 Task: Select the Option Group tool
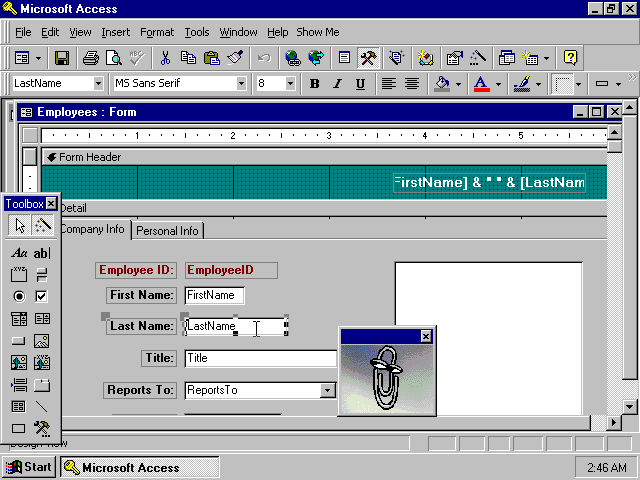tap(19, 274)
